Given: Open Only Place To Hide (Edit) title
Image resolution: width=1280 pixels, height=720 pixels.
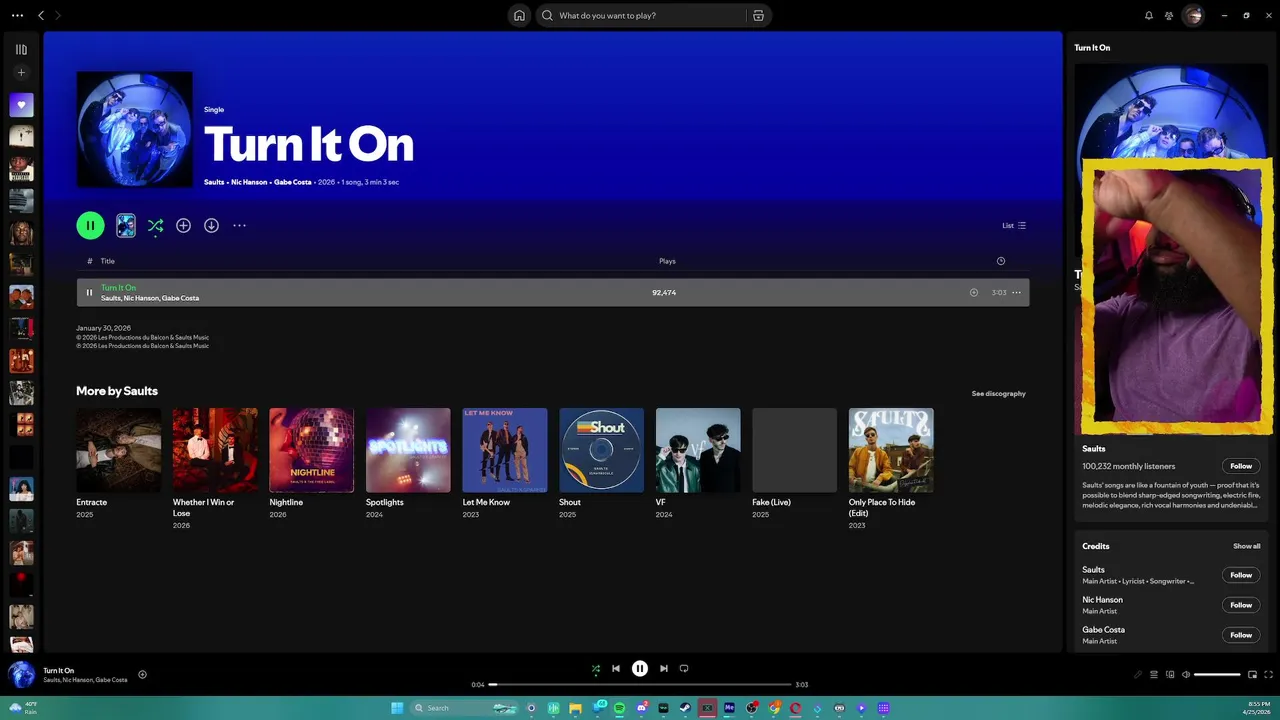Looking at the screenshot, I should tap(882, 507).
